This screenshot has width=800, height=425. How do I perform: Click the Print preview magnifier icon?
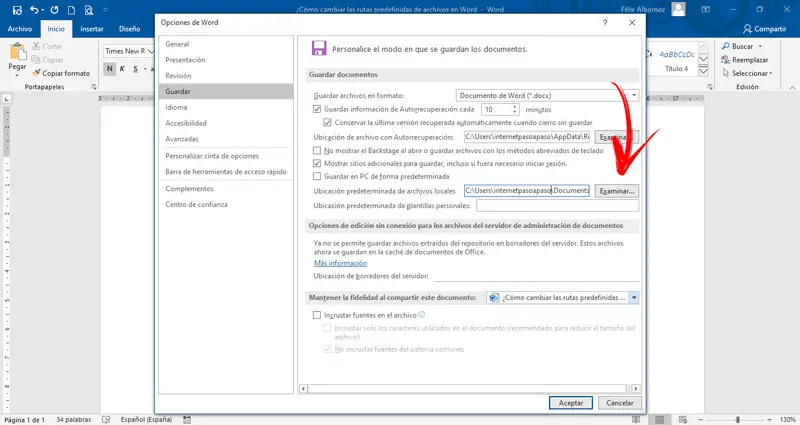coord(89,10)
